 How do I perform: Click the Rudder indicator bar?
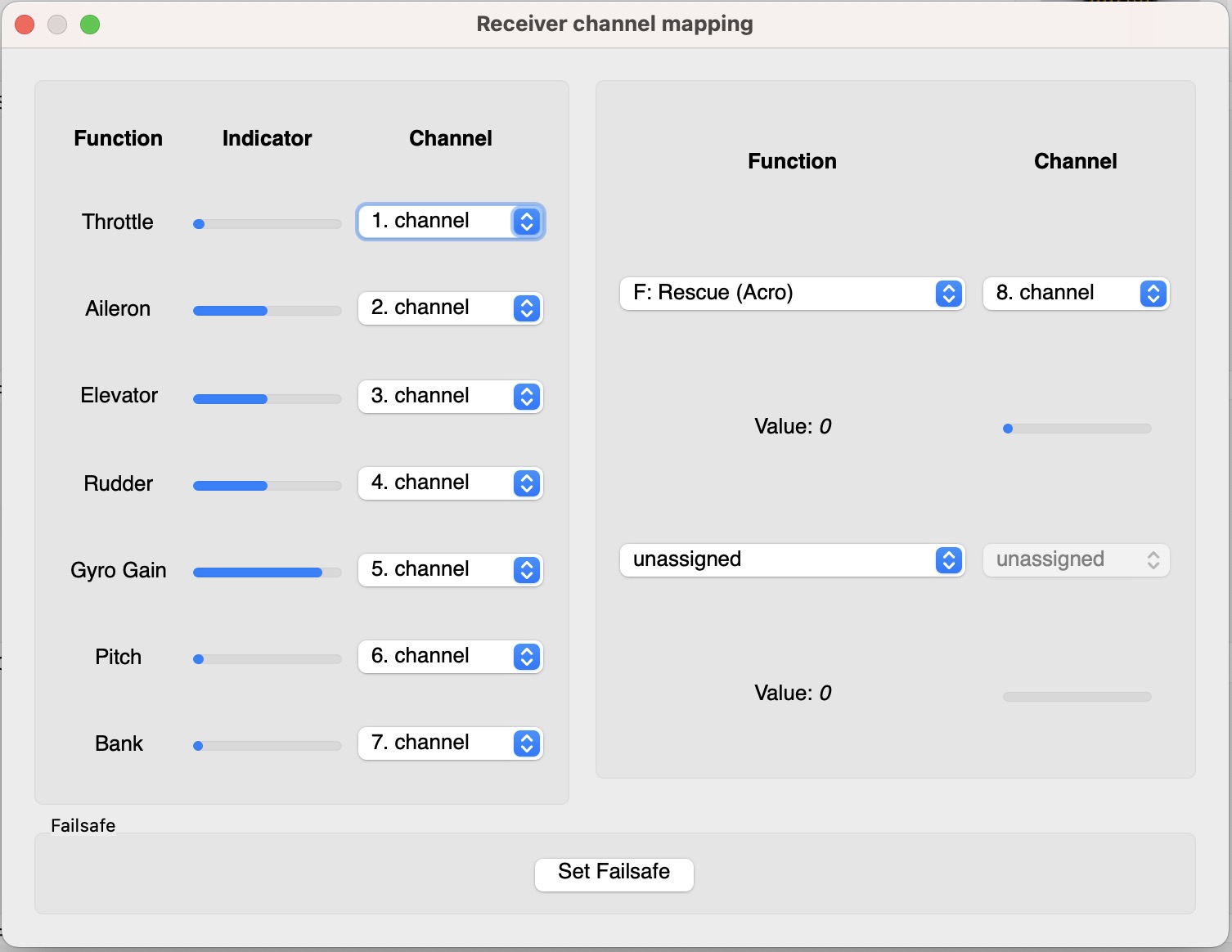[x=268, y=486]
